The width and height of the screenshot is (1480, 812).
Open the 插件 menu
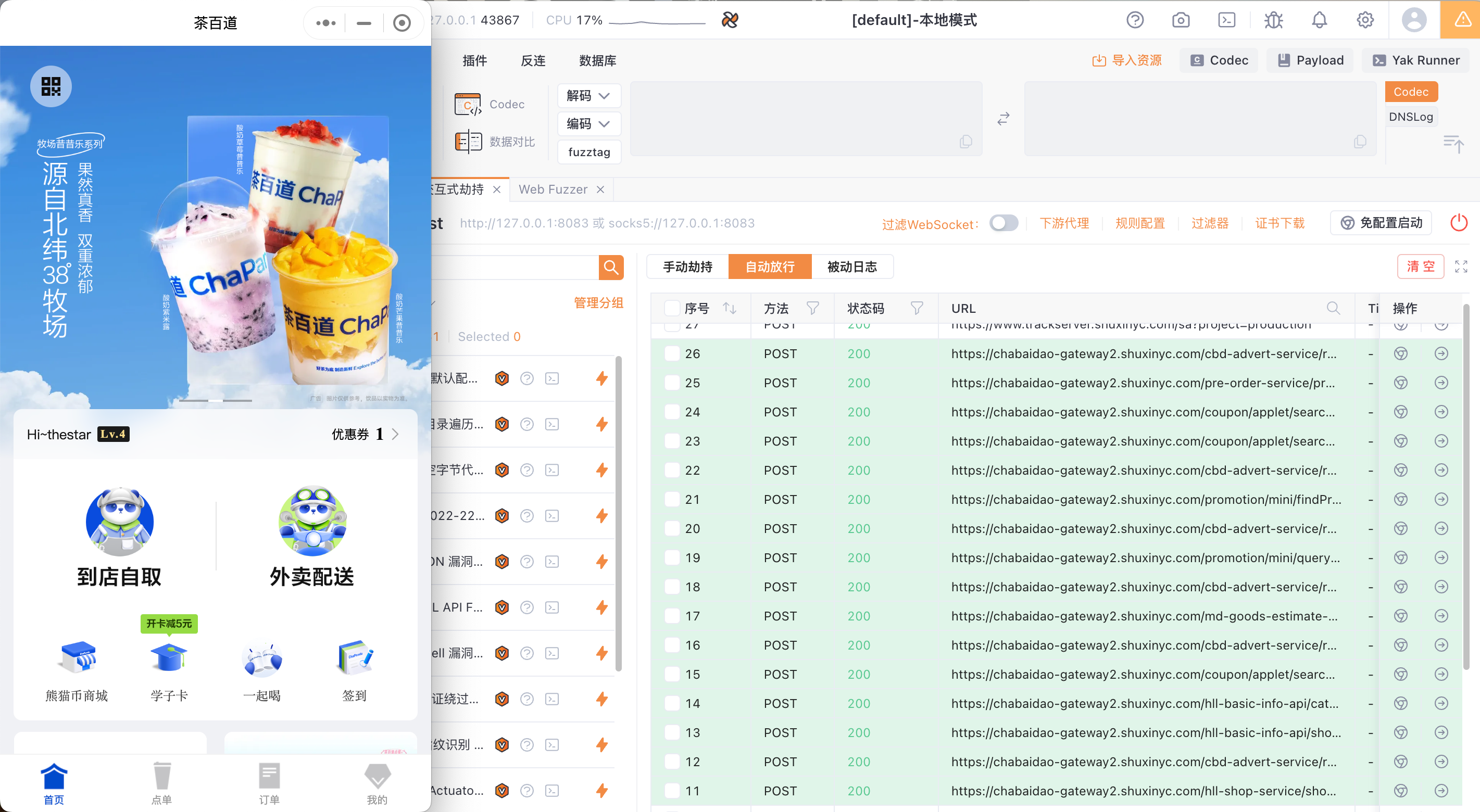point(474,61)
